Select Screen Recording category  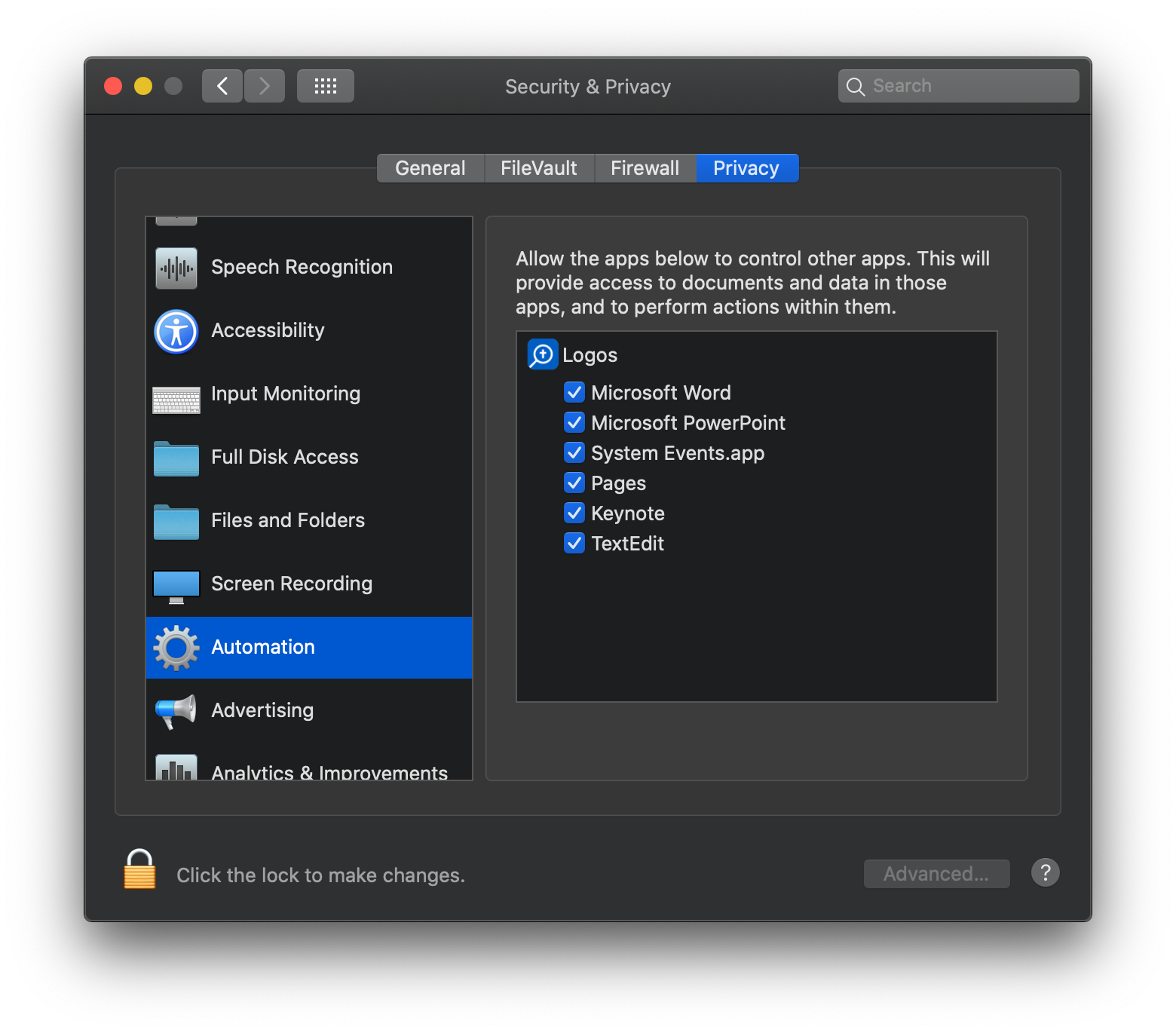[309, 584]
